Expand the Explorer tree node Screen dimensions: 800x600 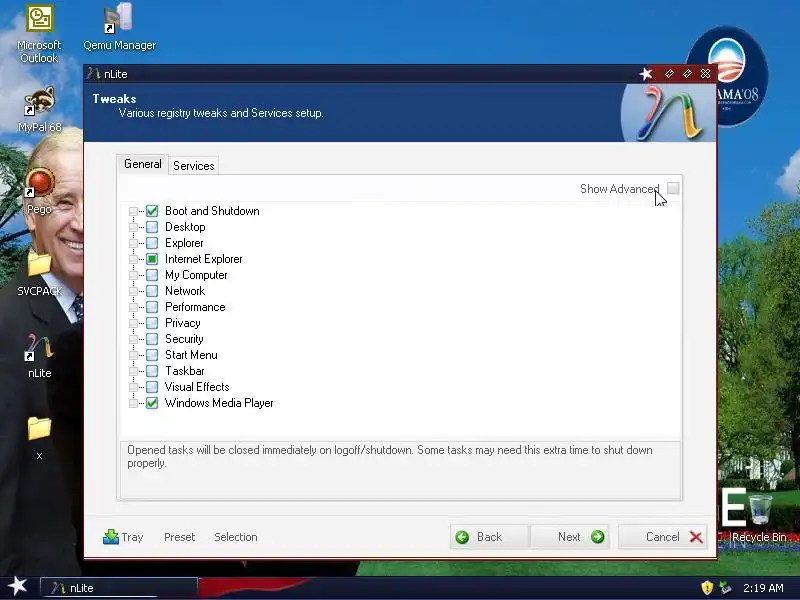pos(133,243)
